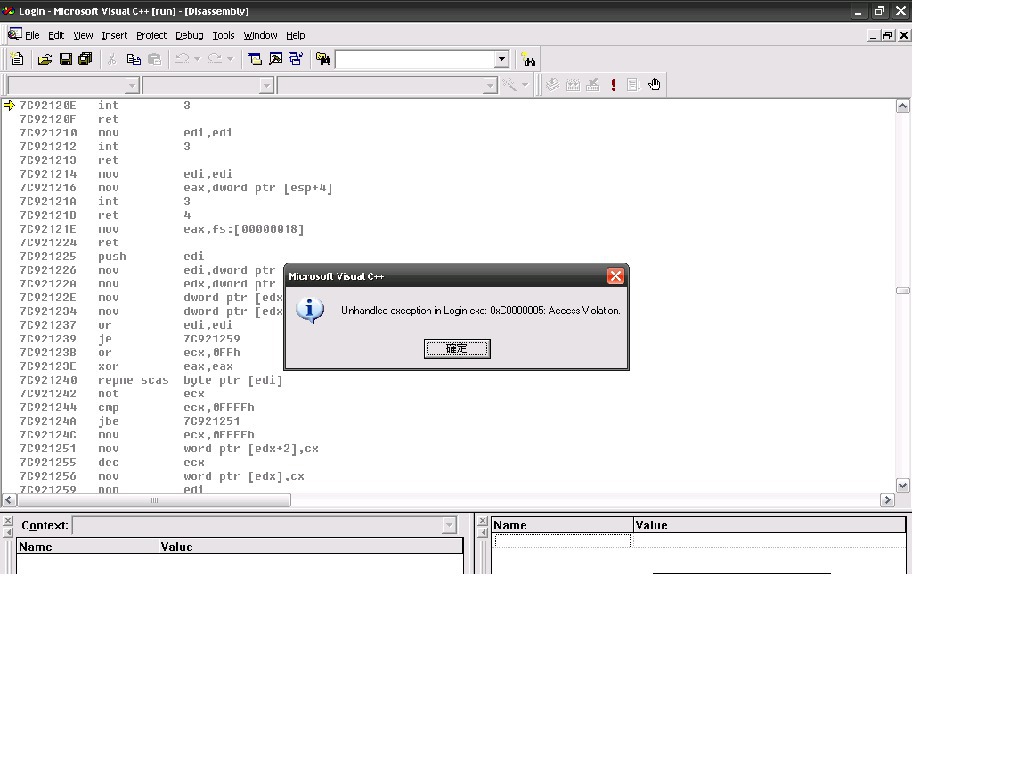Click the Cut scissors icon

(112, 59)
